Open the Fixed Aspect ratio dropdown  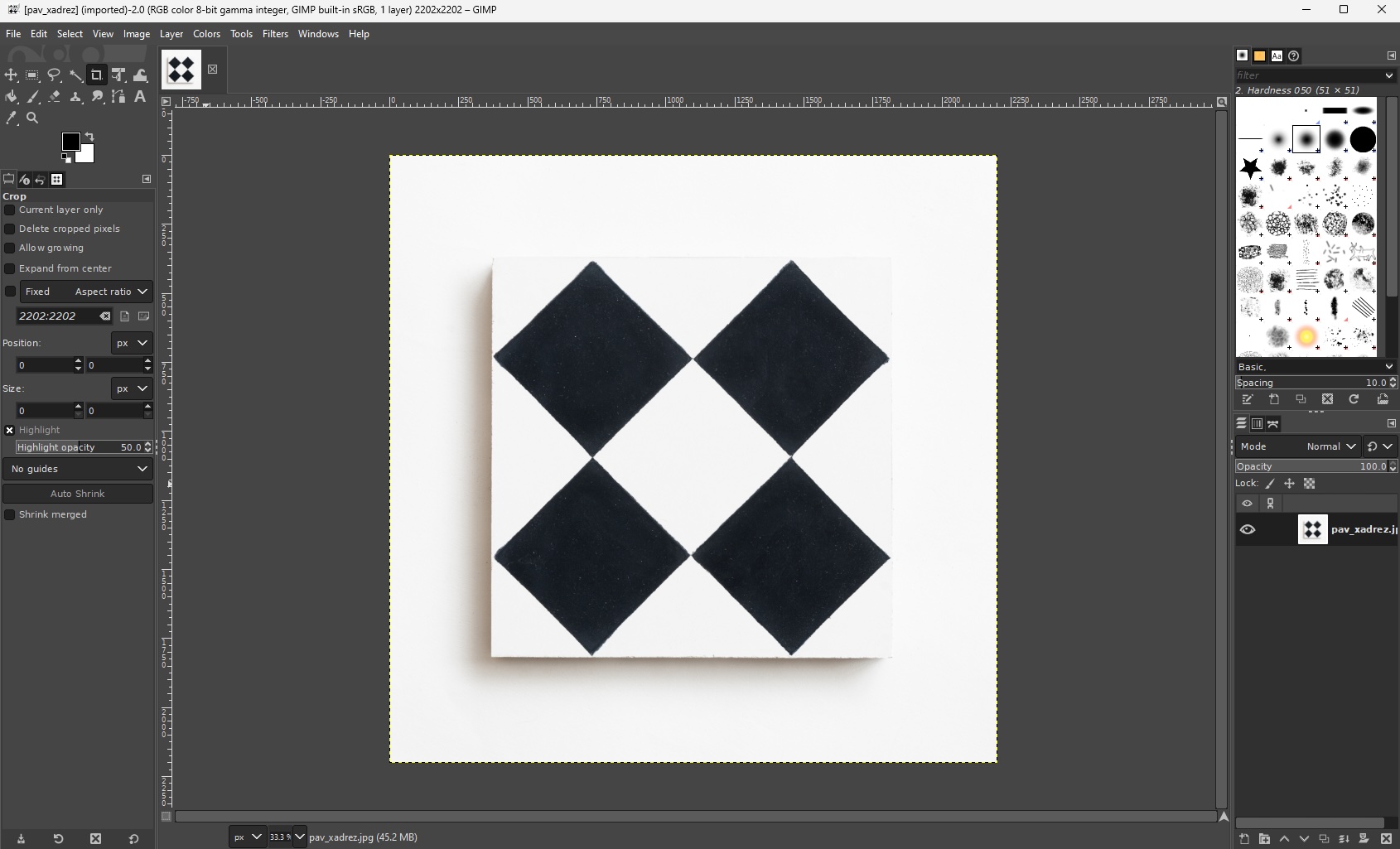coord(86,292)
